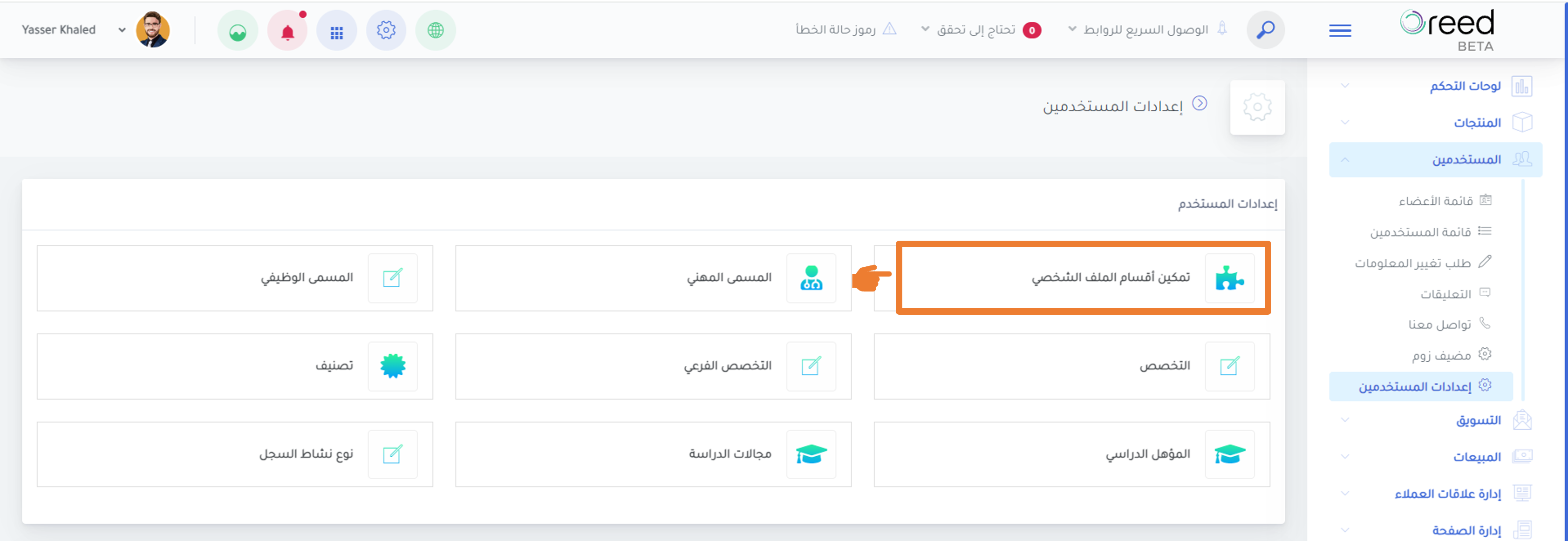
Task: Click the Yasser Khaled profile avatar
Action: pyautogui.click(x=153, y=30)
